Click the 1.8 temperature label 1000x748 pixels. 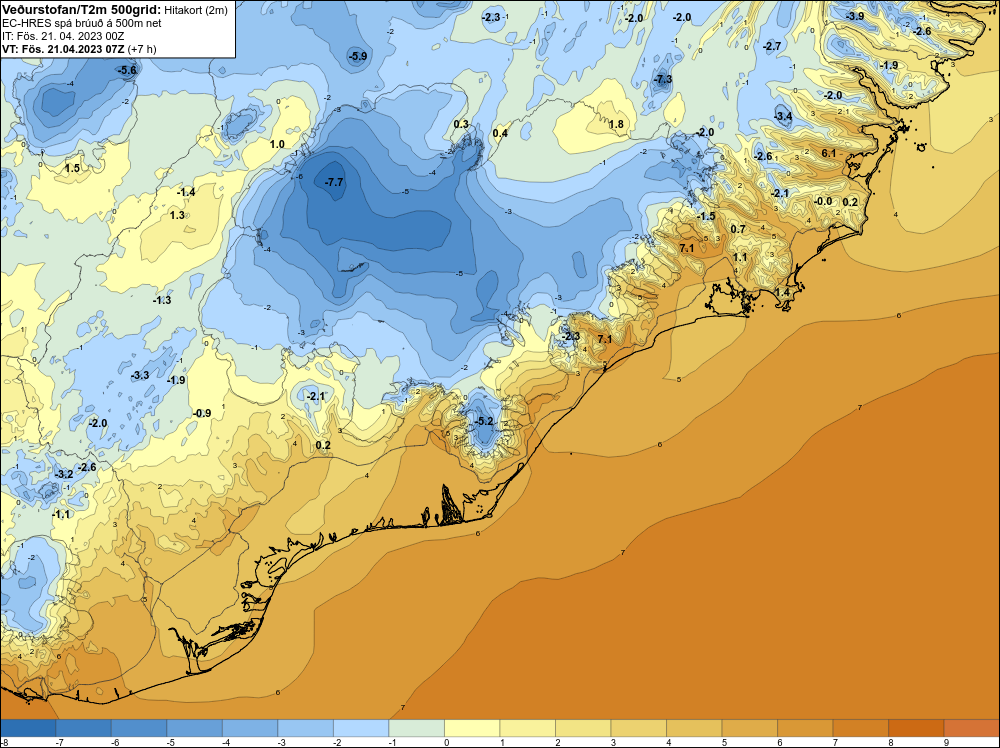(616, 124)
